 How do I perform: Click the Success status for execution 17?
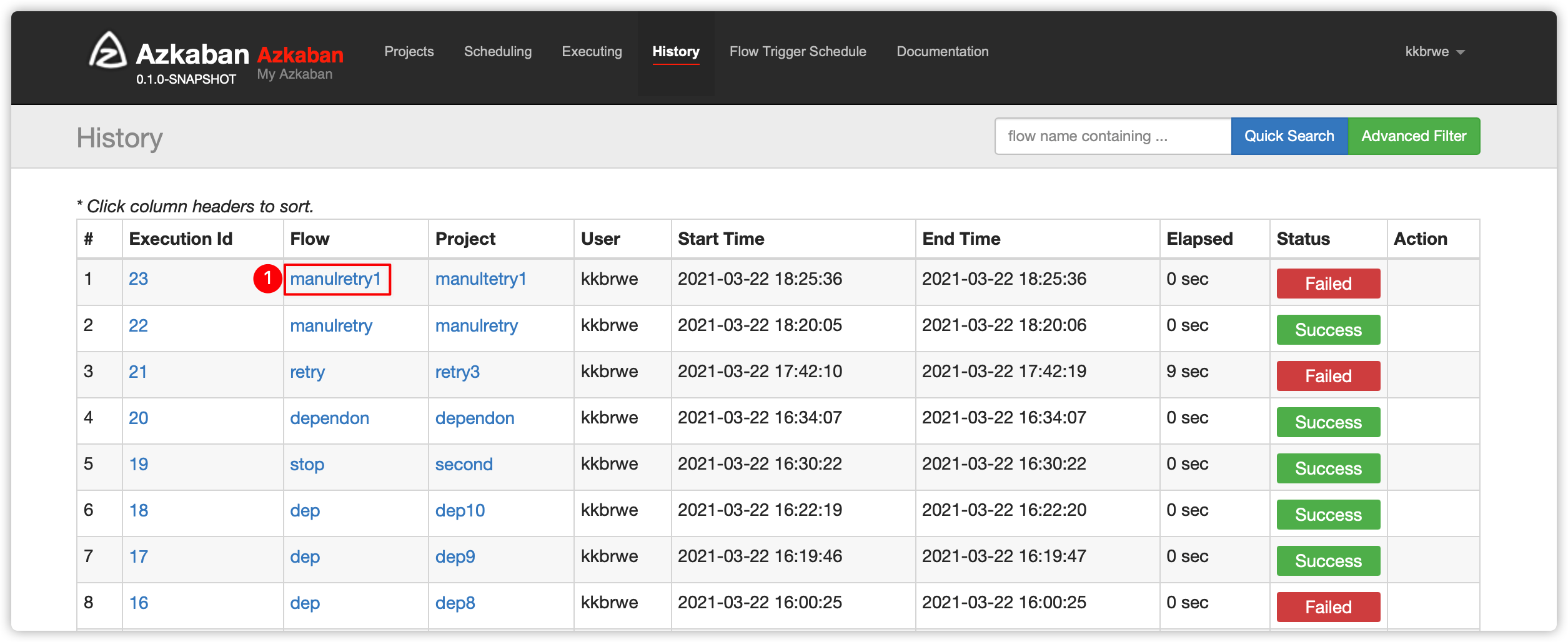[1328, 561]
